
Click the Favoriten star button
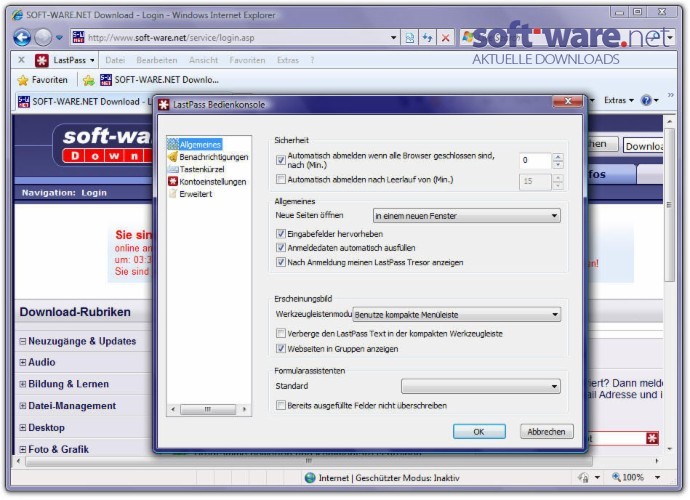[43, 80]
